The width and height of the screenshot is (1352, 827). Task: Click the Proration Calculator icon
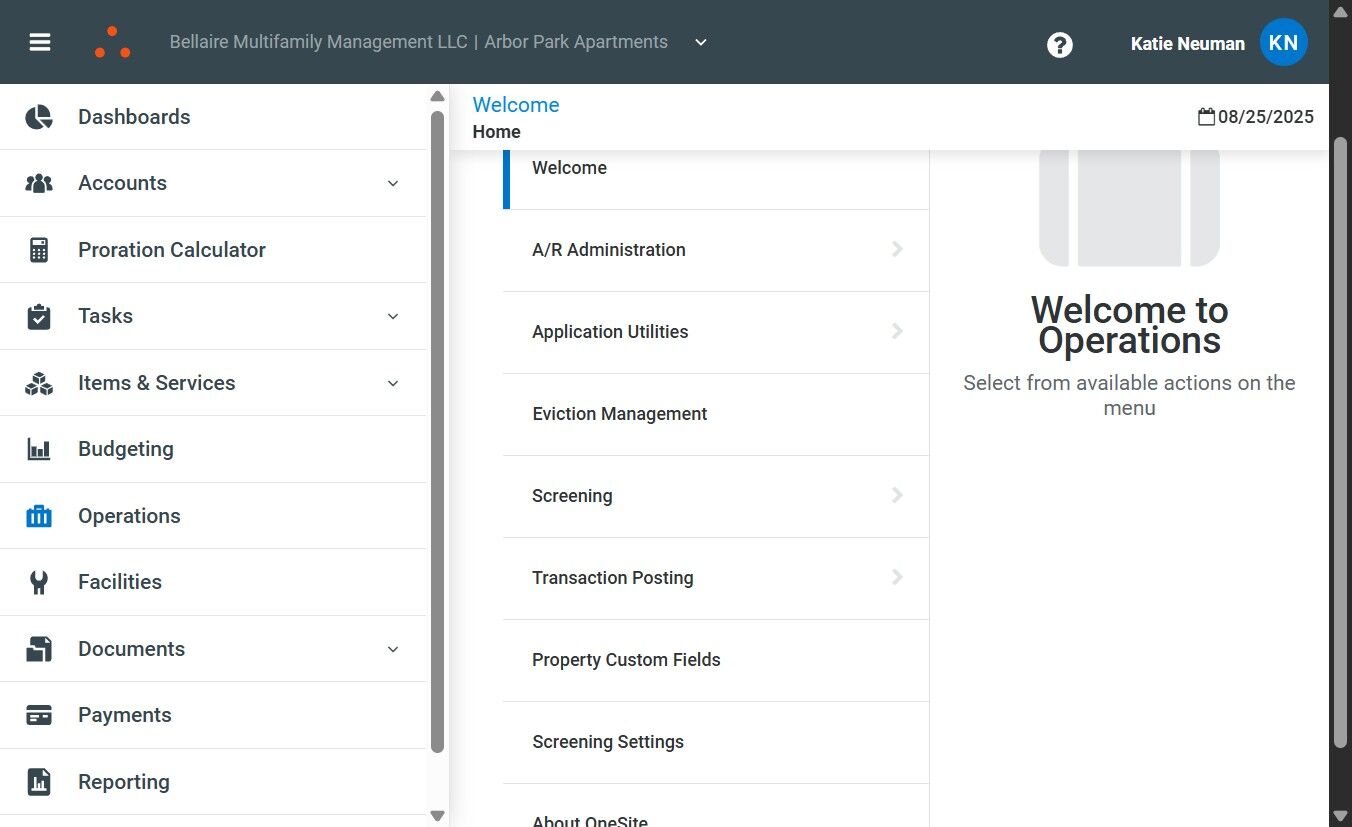coord(39,250)
